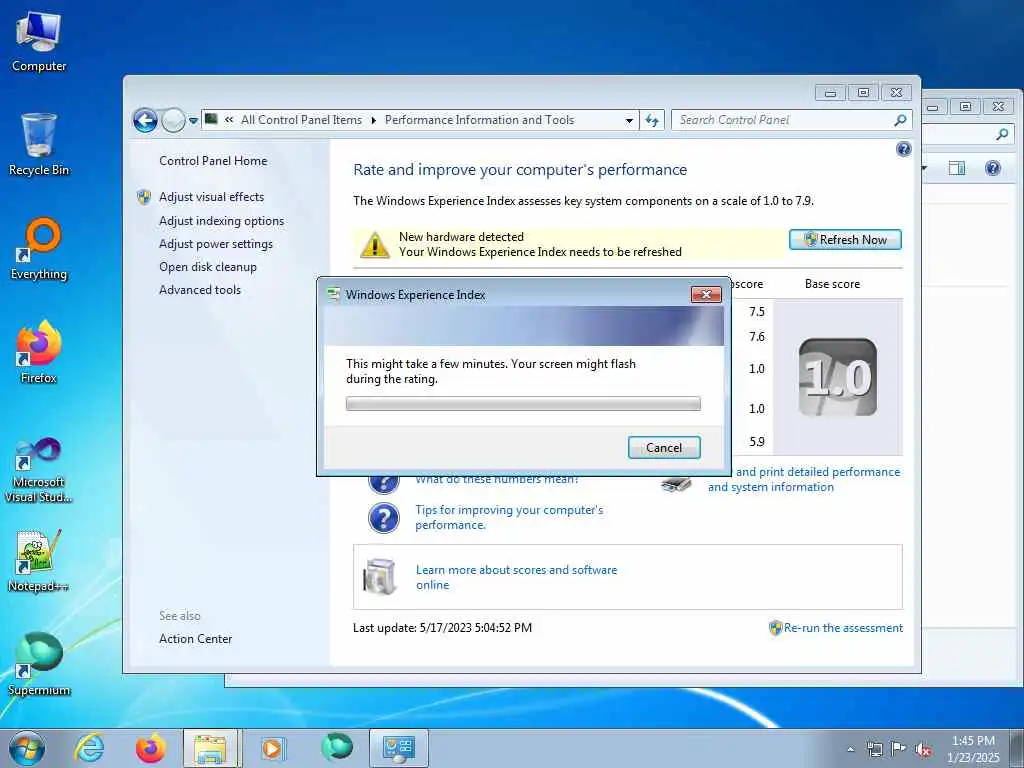This screenshot has height=768, width=1024.
Task: Click Re-run the assessment link
Action: tap(842, 628)
